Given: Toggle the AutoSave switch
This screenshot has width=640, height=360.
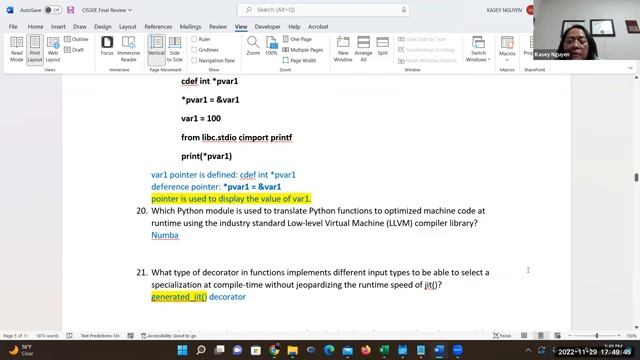Looking at the screenshot, I should (53, 10).
